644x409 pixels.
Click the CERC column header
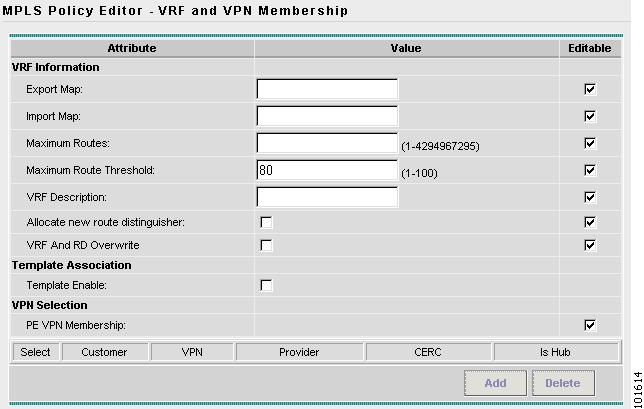[428, 352]
